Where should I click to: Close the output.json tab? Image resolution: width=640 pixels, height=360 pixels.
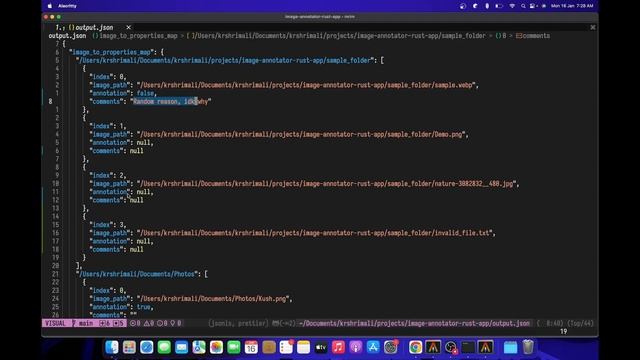[x=129, y=27]
